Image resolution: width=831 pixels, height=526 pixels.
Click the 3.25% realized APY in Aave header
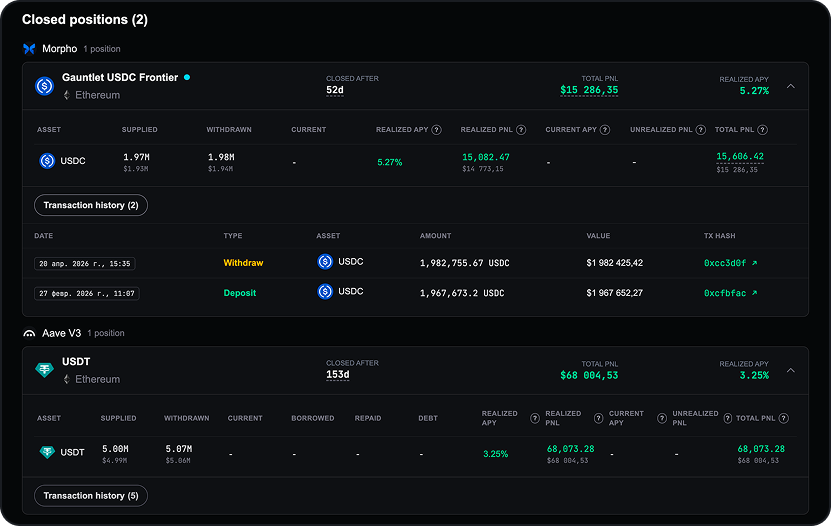click(x=754, y=375)
